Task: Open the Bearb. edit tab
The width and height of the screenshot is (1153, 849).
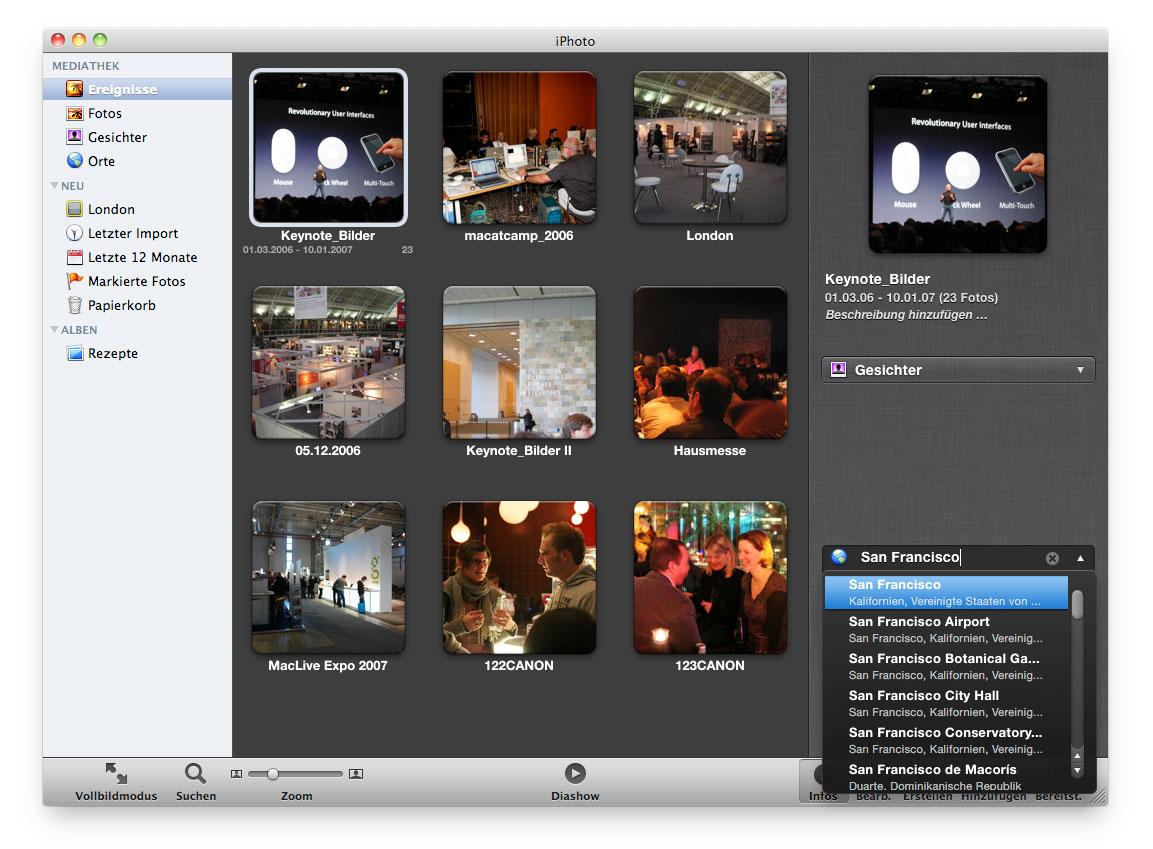Action: (873, 797)
